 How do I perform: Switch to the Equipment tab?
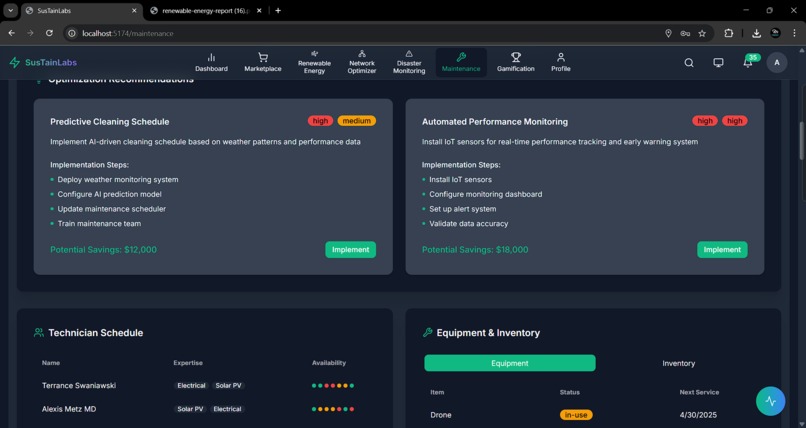click(510, 363)
